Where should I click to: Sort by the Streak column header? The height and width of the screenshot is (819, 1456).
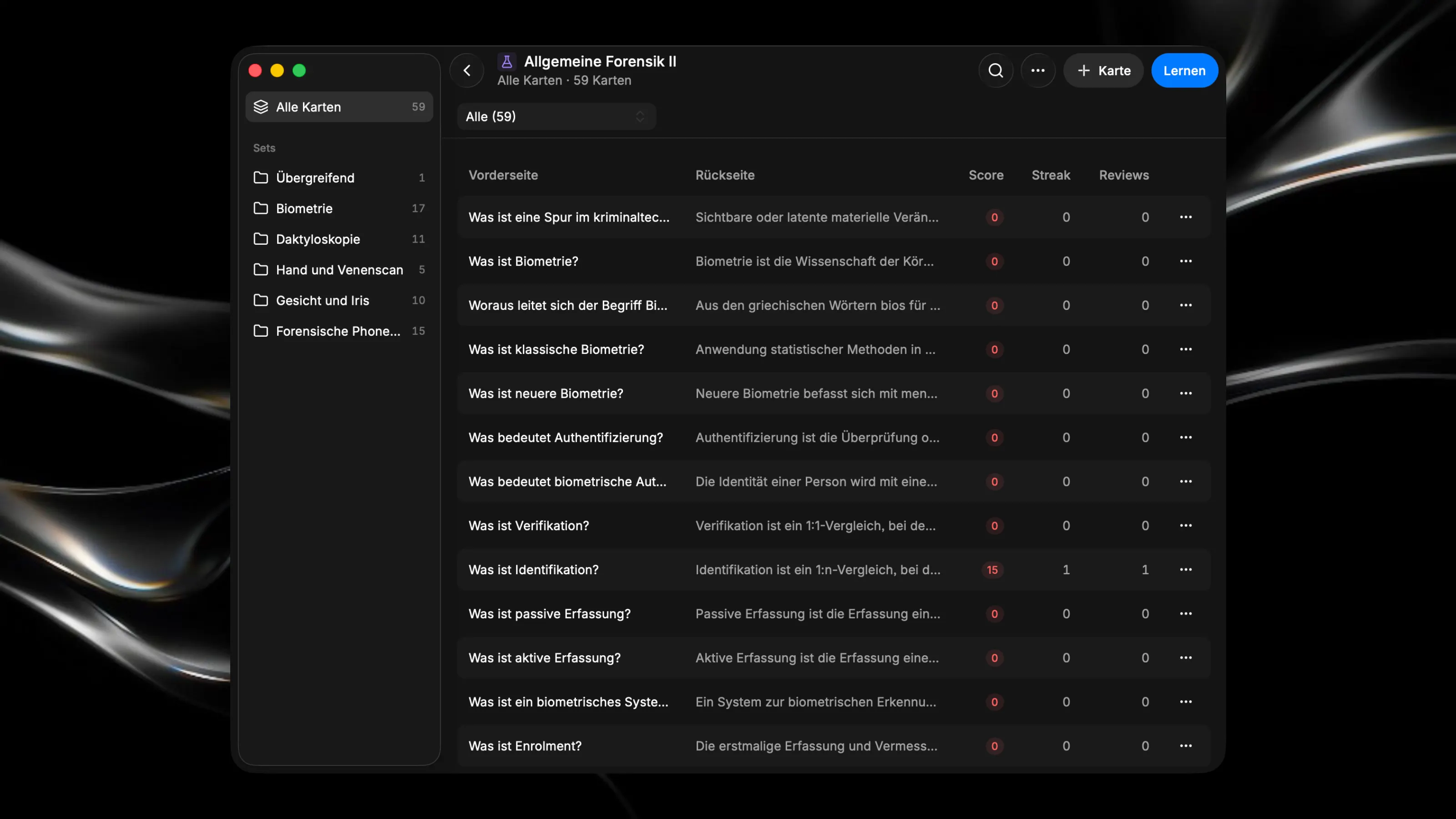(x=1051, y=175)
